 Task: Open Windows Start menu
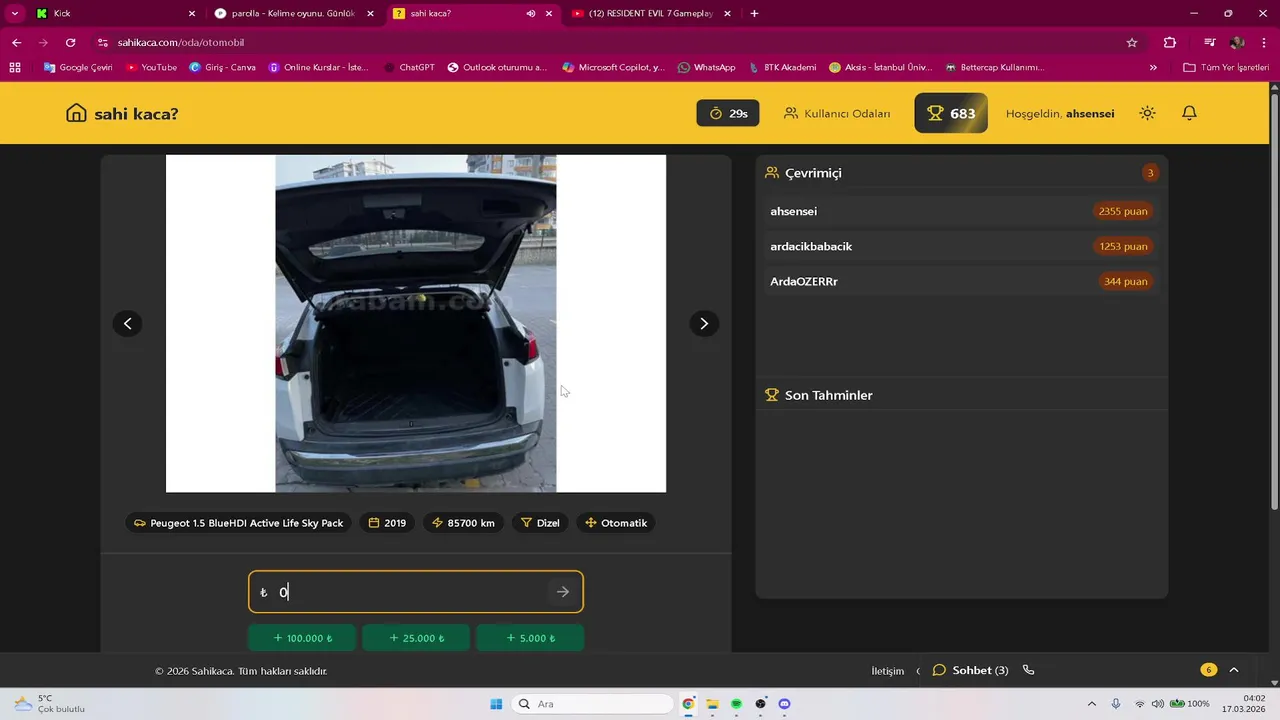pos(496,704)
